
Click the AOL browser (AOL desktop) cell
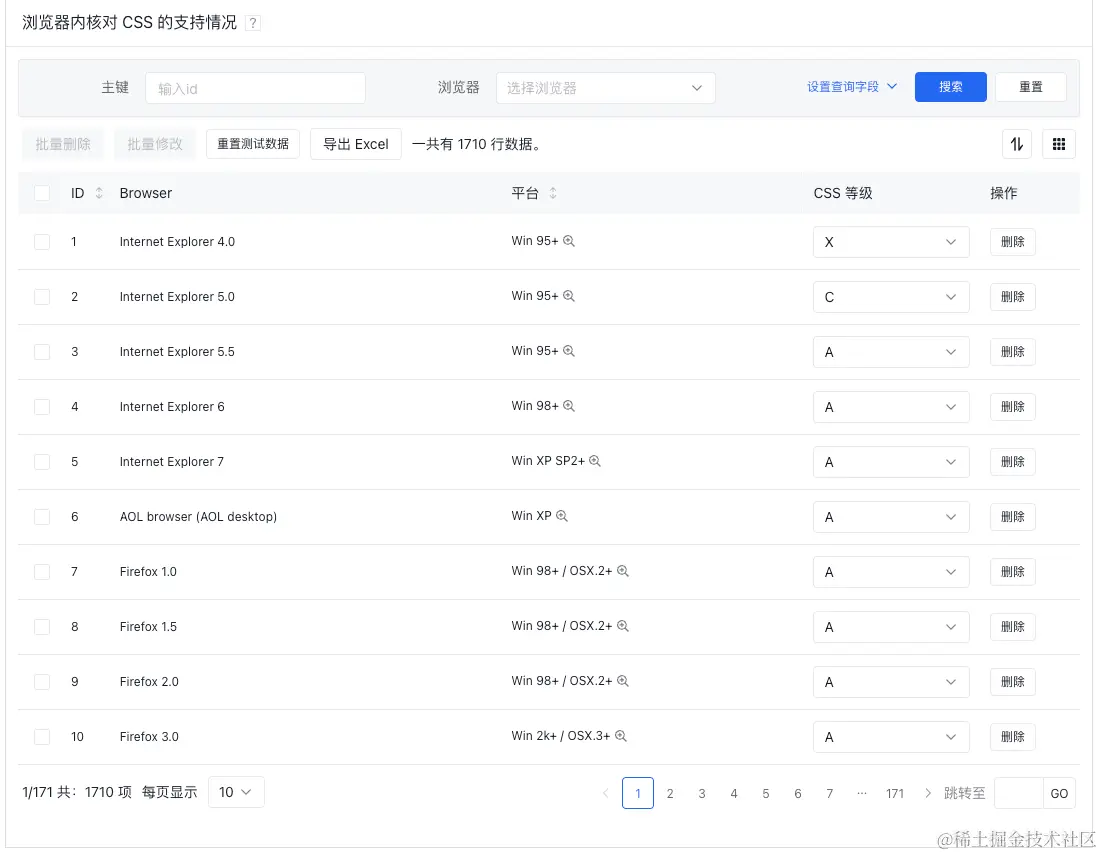[x=198, y=516]
